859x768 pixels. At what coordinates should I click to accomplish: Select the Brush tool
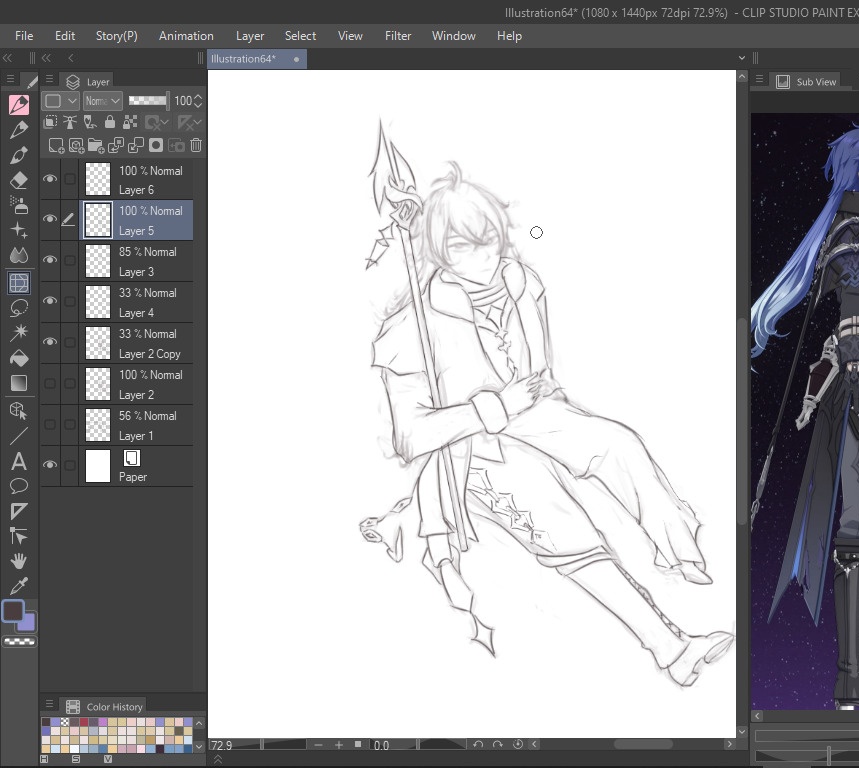pos(19,155)
